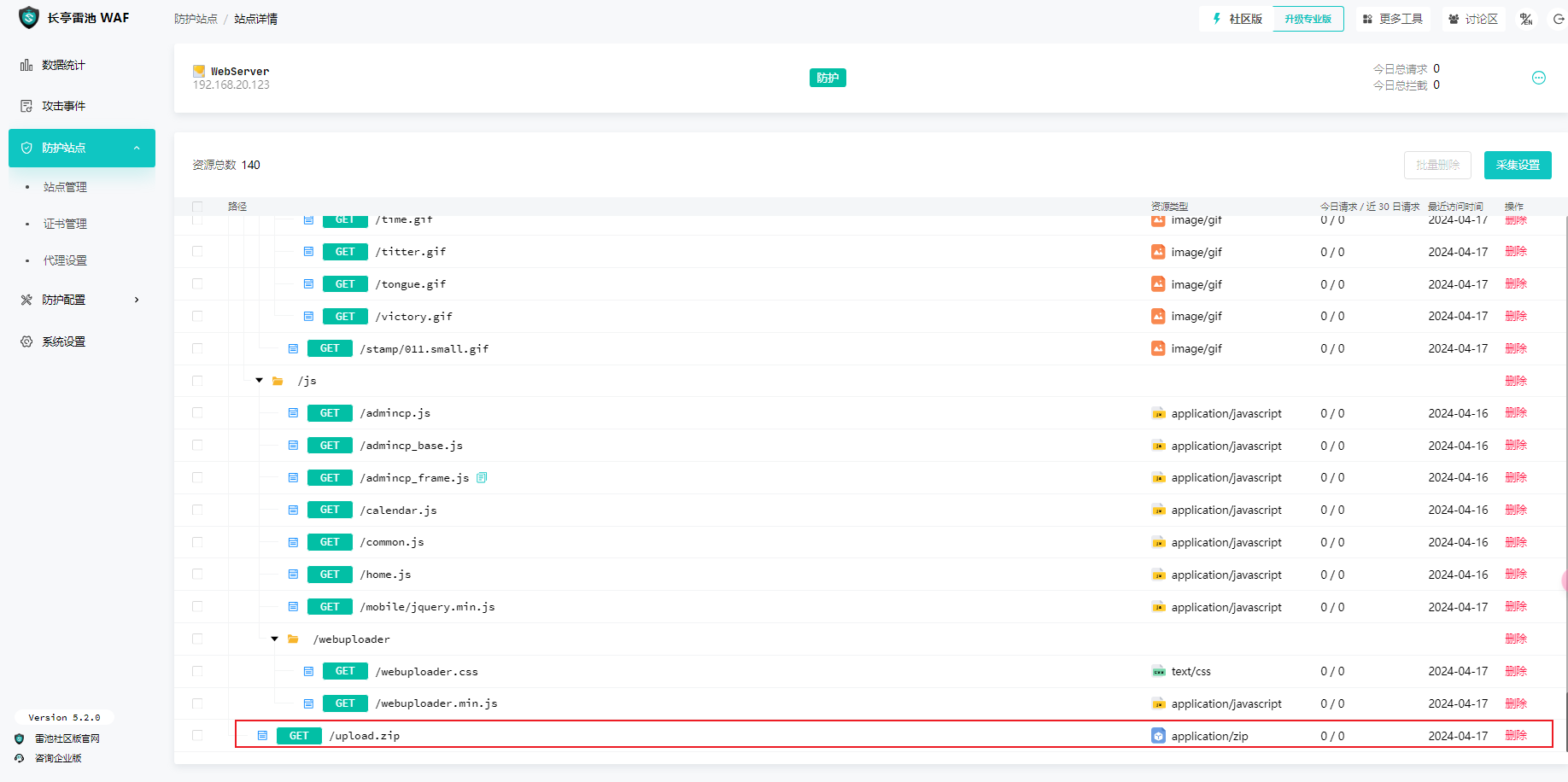Check the box for /victory.gif row

tap(197, 316)
